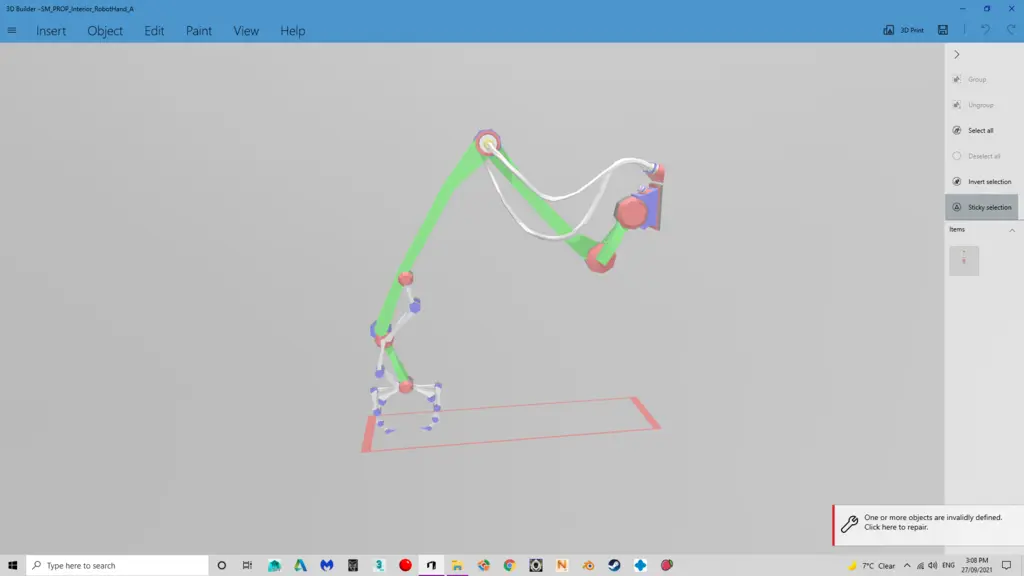Collapse the Items section chevron

pos(1010,229)
